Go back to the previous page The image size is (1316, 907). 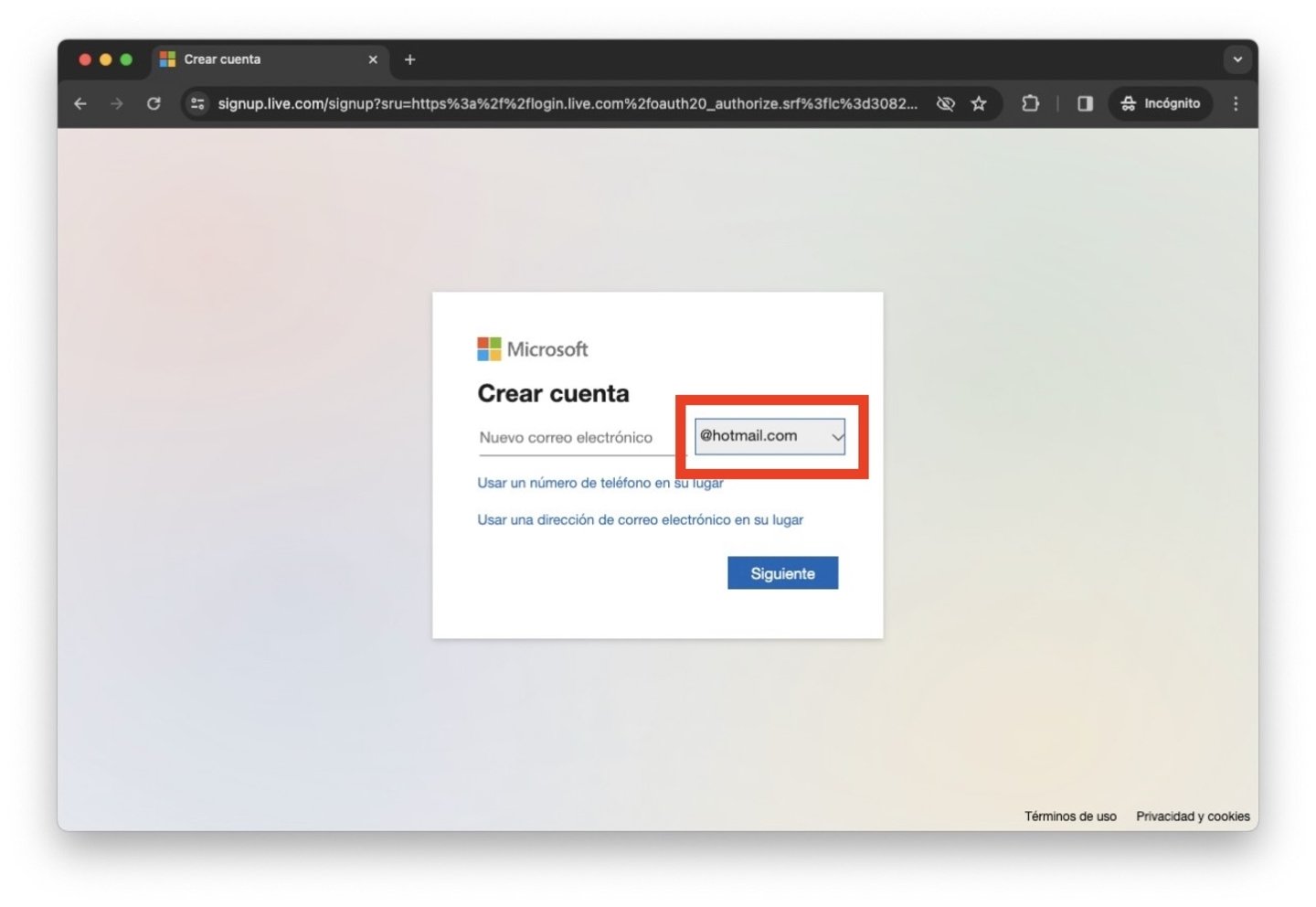point(80,104)
